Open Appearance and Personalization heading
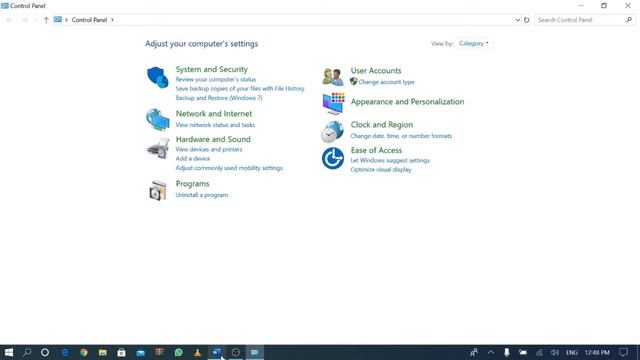The image size is (640, 360). [407, 102]
